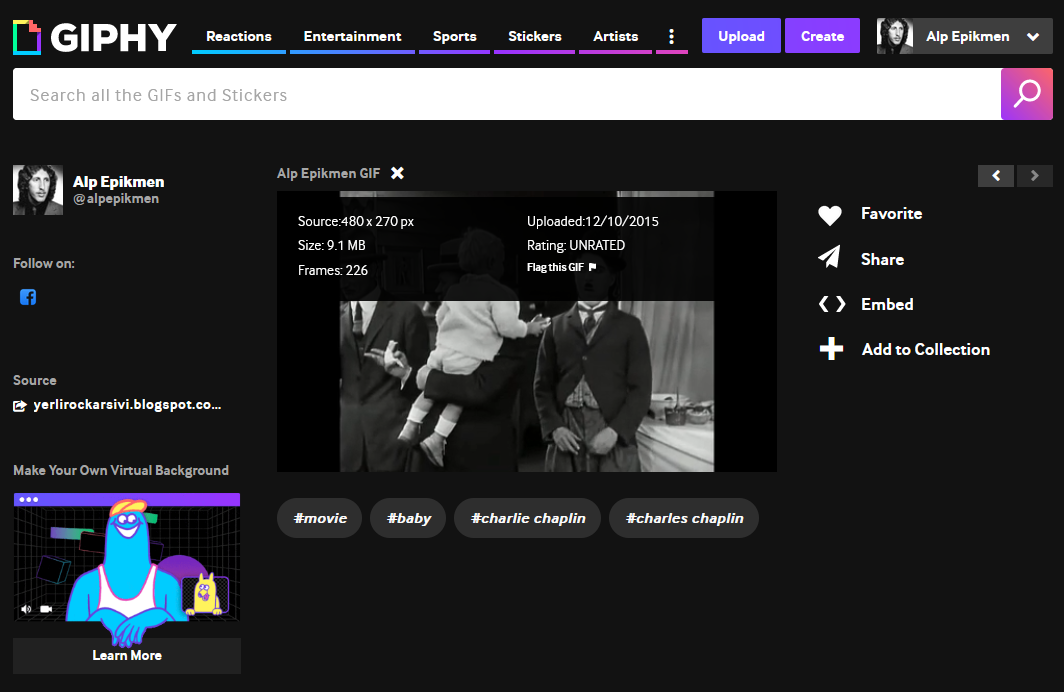Click the heart Favorite icon
The height and width of the screenshot is (692, 1064).
[x=830, y=214]
